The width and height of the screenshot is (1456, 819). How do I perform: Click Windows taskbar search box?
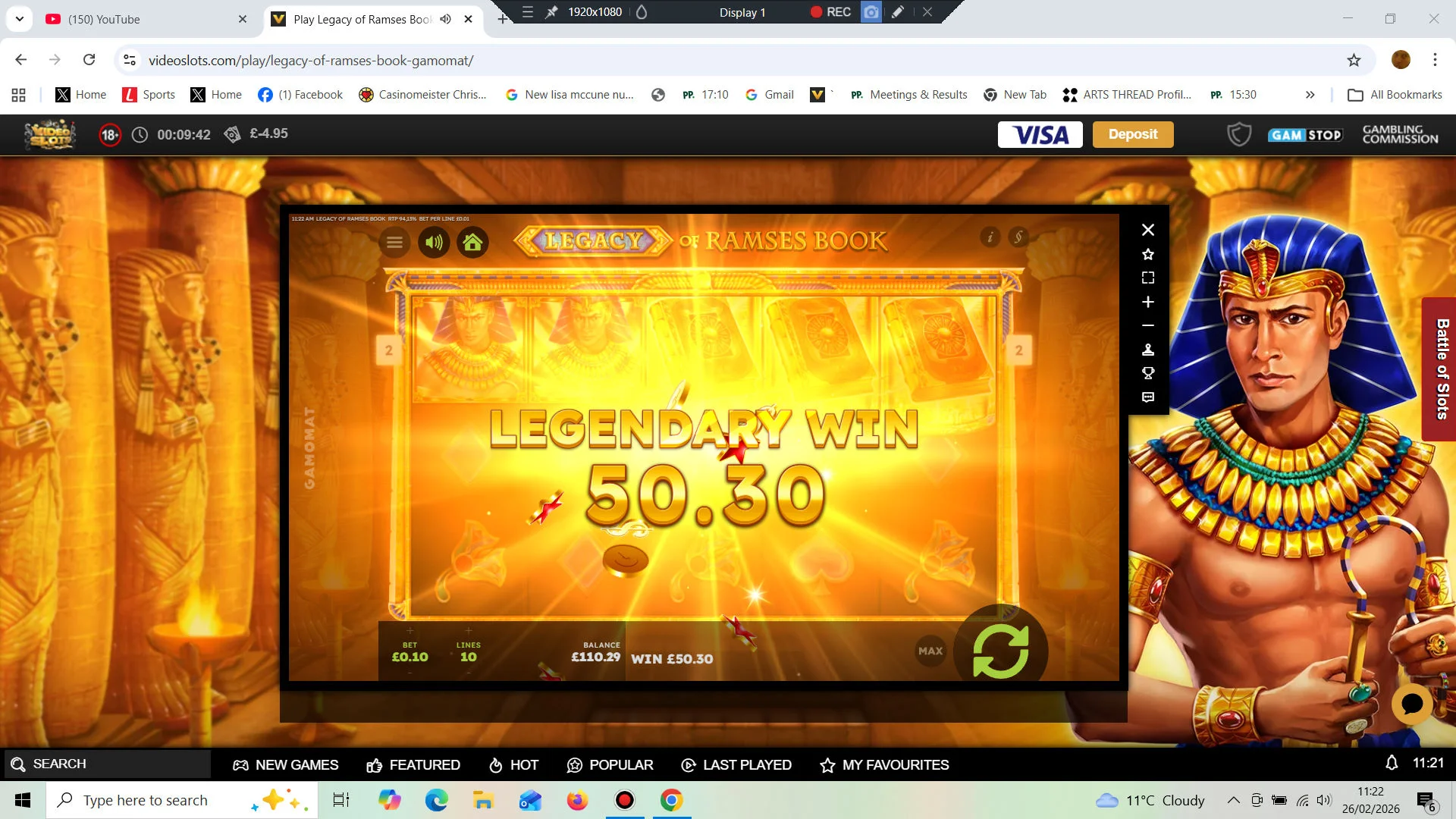182,800
